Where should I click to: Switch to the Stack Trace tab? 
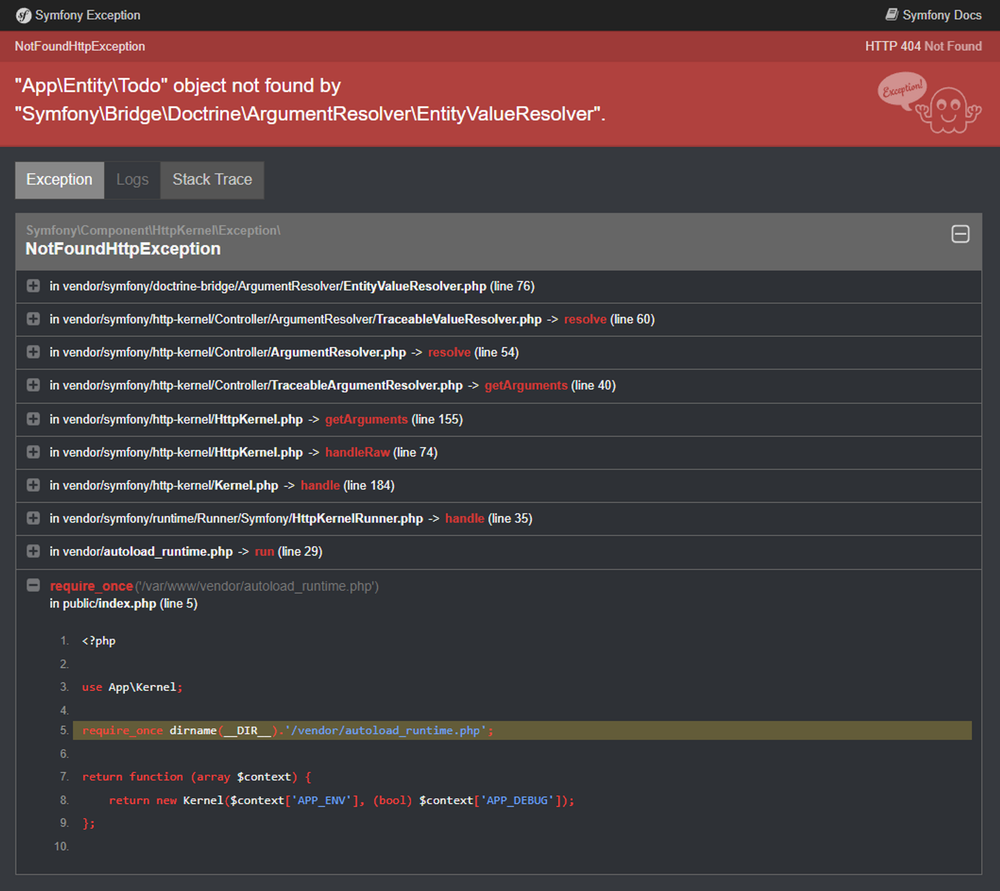coord(211,180)
